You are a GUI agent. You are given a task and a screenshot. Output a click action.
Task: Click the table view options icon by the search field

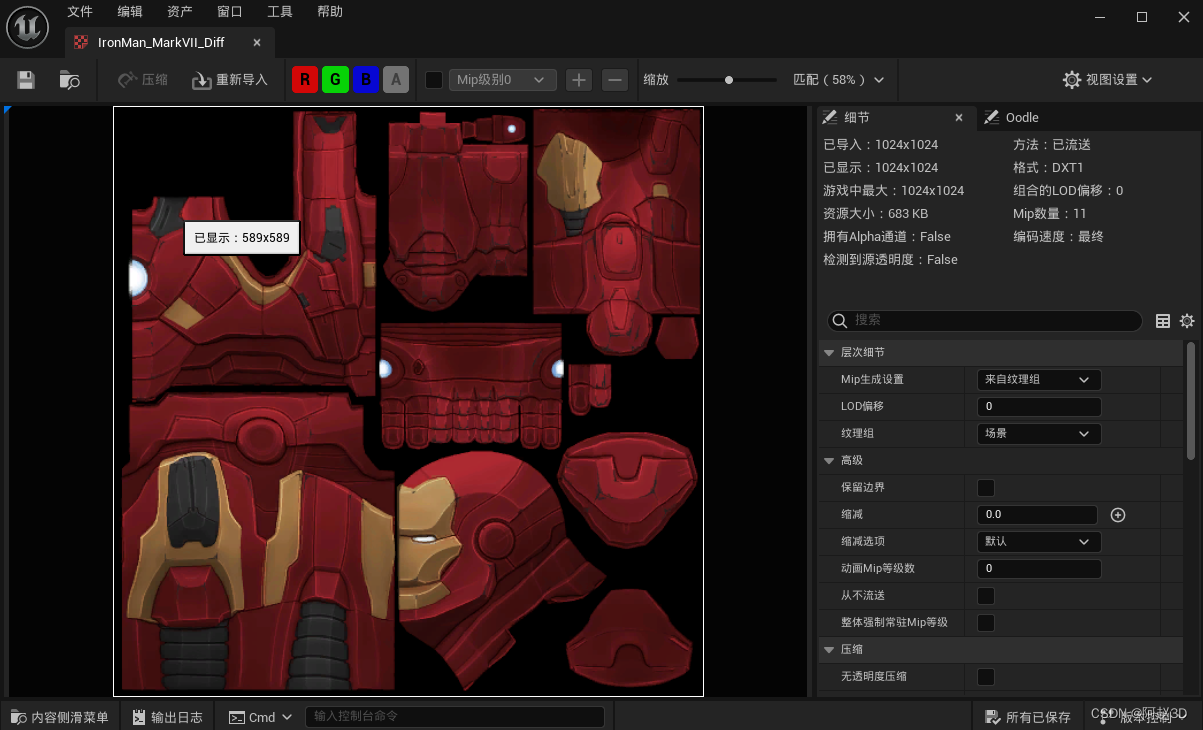click(x=1163, y=321)
